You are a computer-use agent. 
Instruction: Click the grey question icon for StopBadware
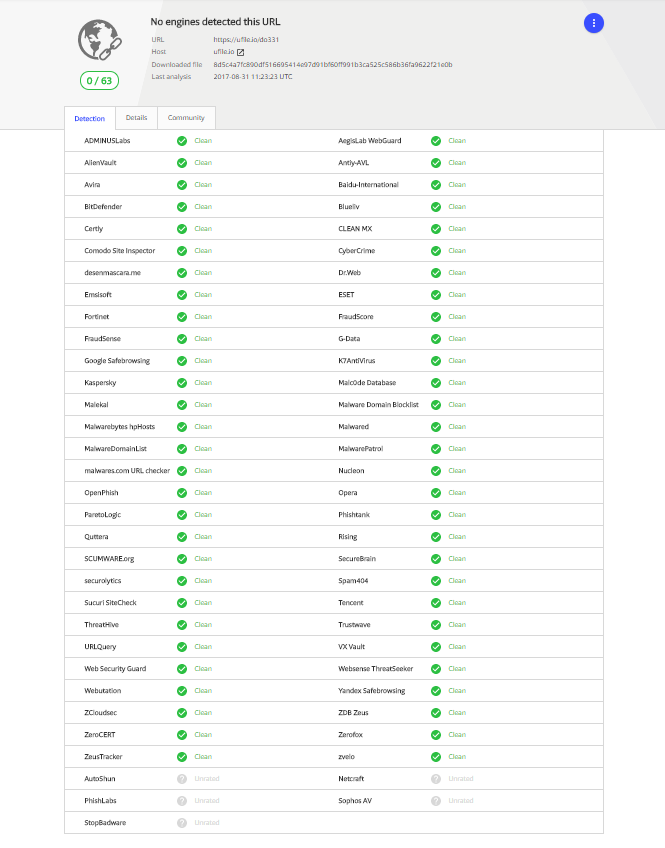(182, 823)
